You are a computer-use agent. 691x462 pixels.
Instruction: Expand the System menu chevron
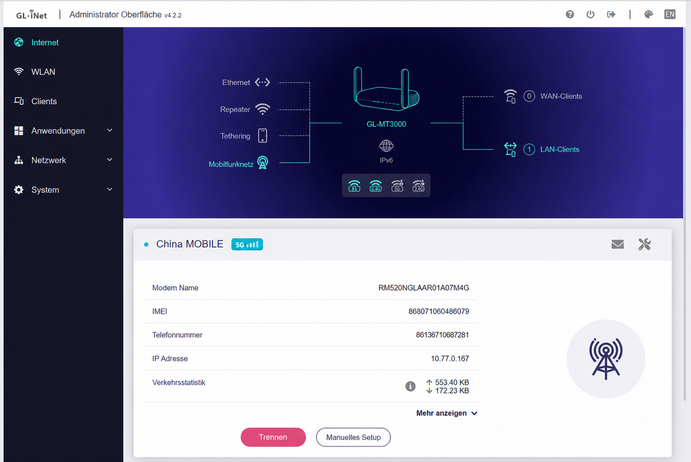(x=110, y=190)
